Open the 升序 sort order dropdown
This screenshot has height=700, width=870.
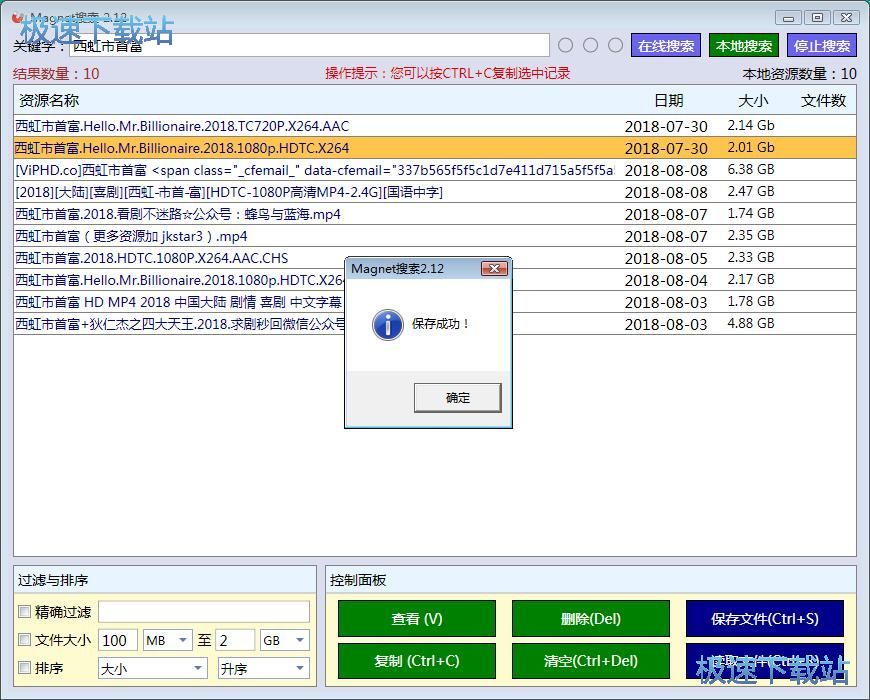(263, 668)
